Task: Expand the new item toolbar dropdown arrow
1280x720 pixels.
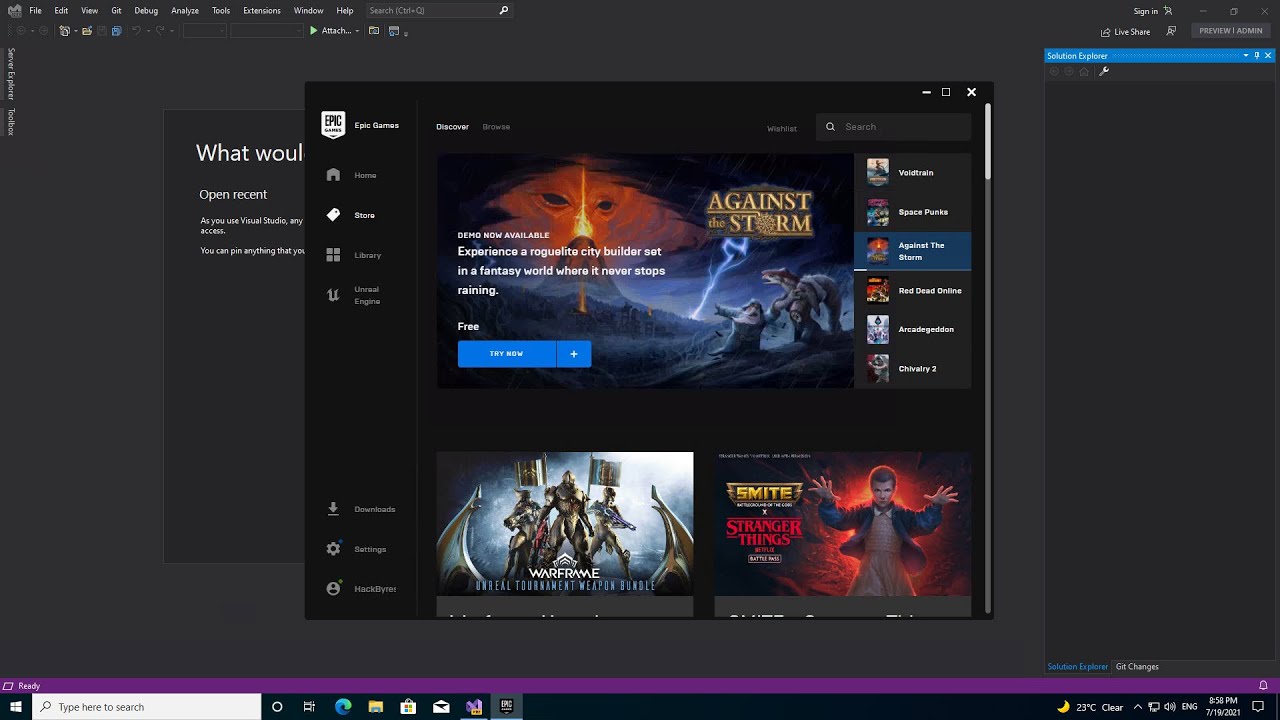Action: (x=76, y=31)
